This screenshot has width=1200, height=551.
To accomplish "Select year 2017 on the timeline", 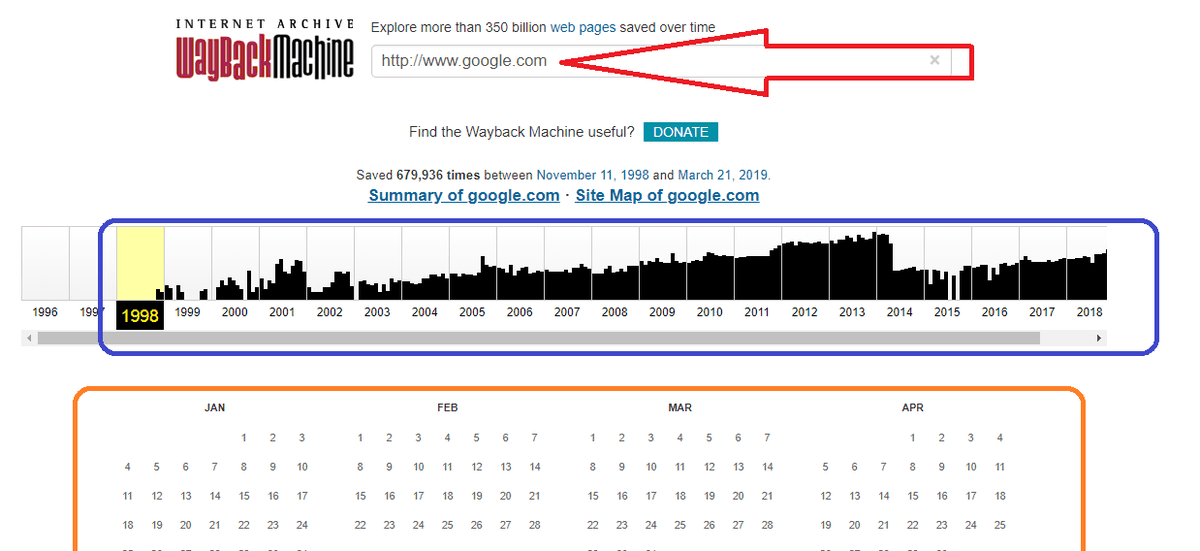I will click(1042, 312).
